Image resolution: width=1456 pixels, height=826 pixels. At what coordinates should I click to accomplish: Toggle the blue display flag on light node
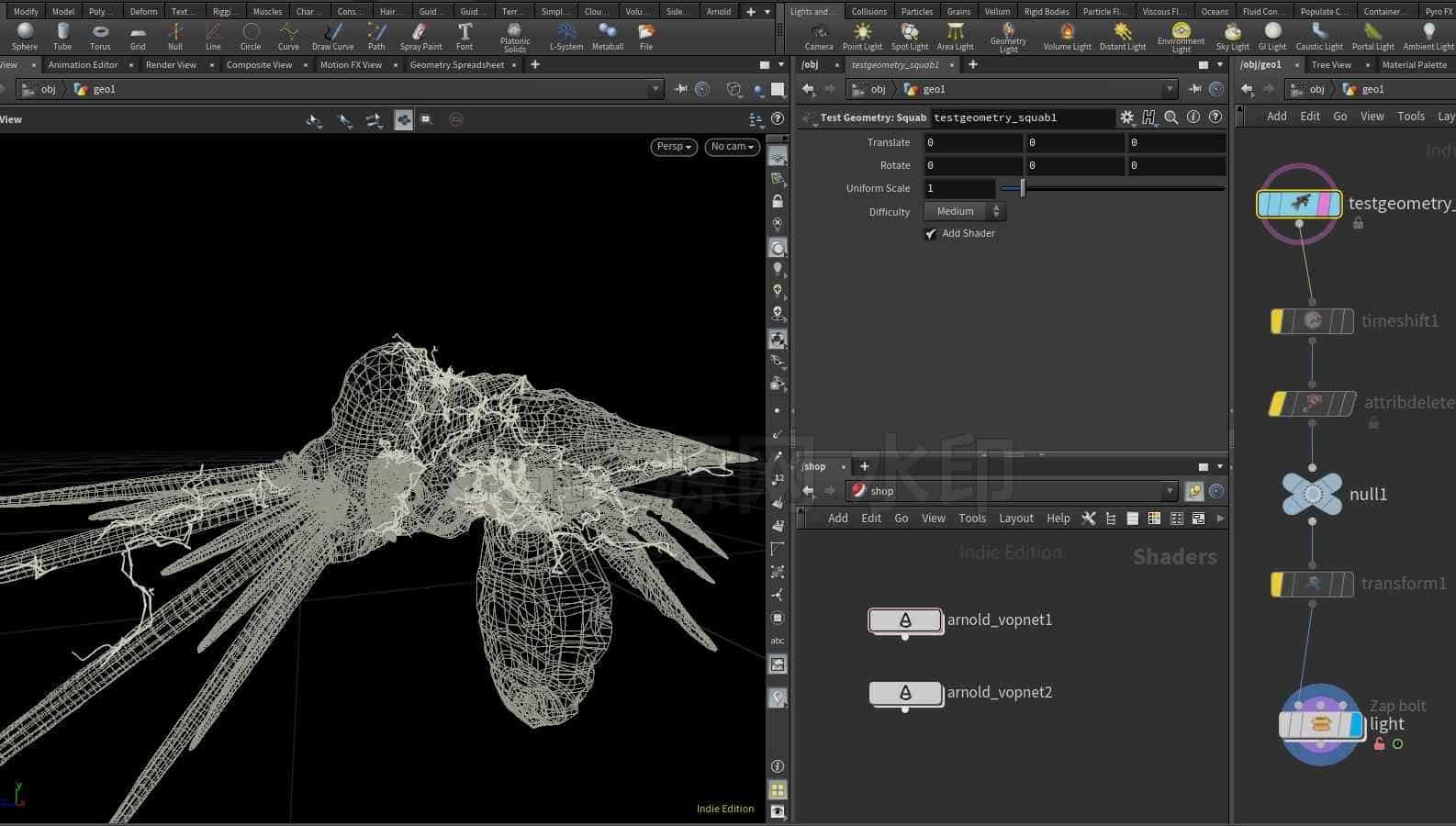[x=1356, y=725]
